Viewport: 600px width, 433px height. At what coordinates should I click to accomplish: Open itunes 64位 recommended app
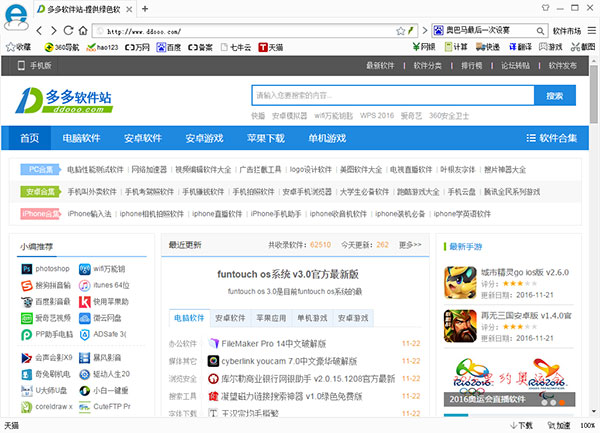click(104, 285)
